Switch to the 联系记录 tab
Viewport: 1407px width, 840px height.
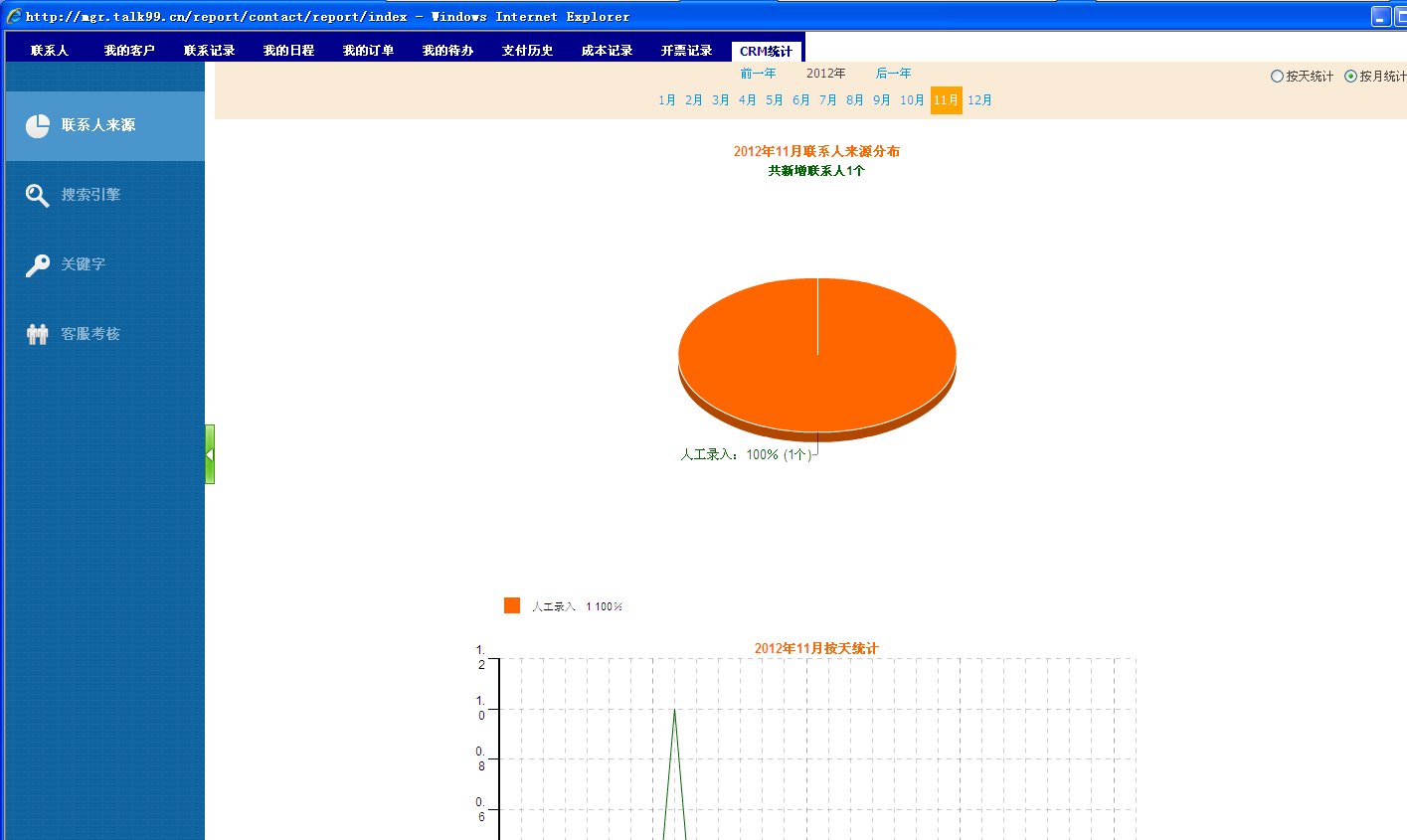(x=209, y=51)
